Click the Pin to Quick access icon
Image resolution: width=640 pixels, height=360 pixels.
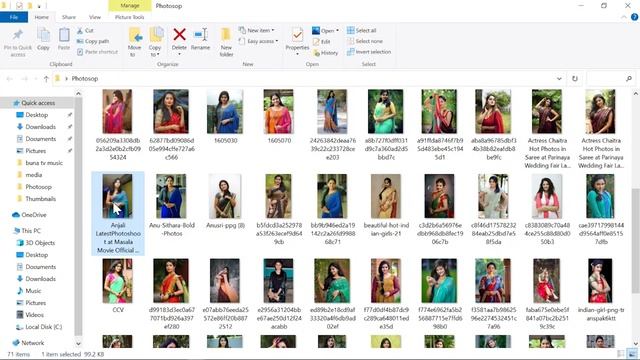pos(18,35)
